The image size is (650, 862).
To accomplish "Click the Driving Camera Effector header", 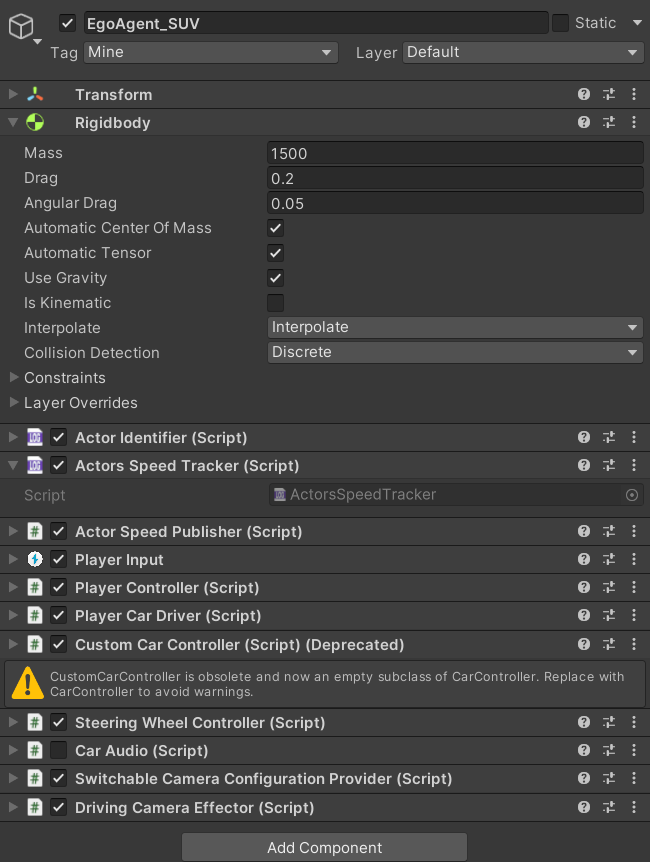I will click(x=325, y=807).
